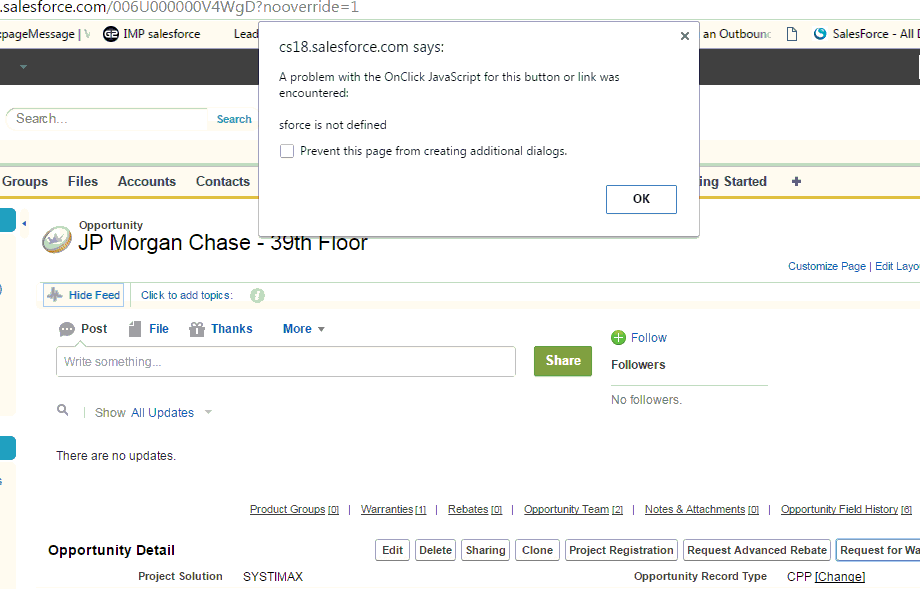Open the Getting Started tab
The width and height of the screenshot is (920, 589).
(x=733, y=182)
